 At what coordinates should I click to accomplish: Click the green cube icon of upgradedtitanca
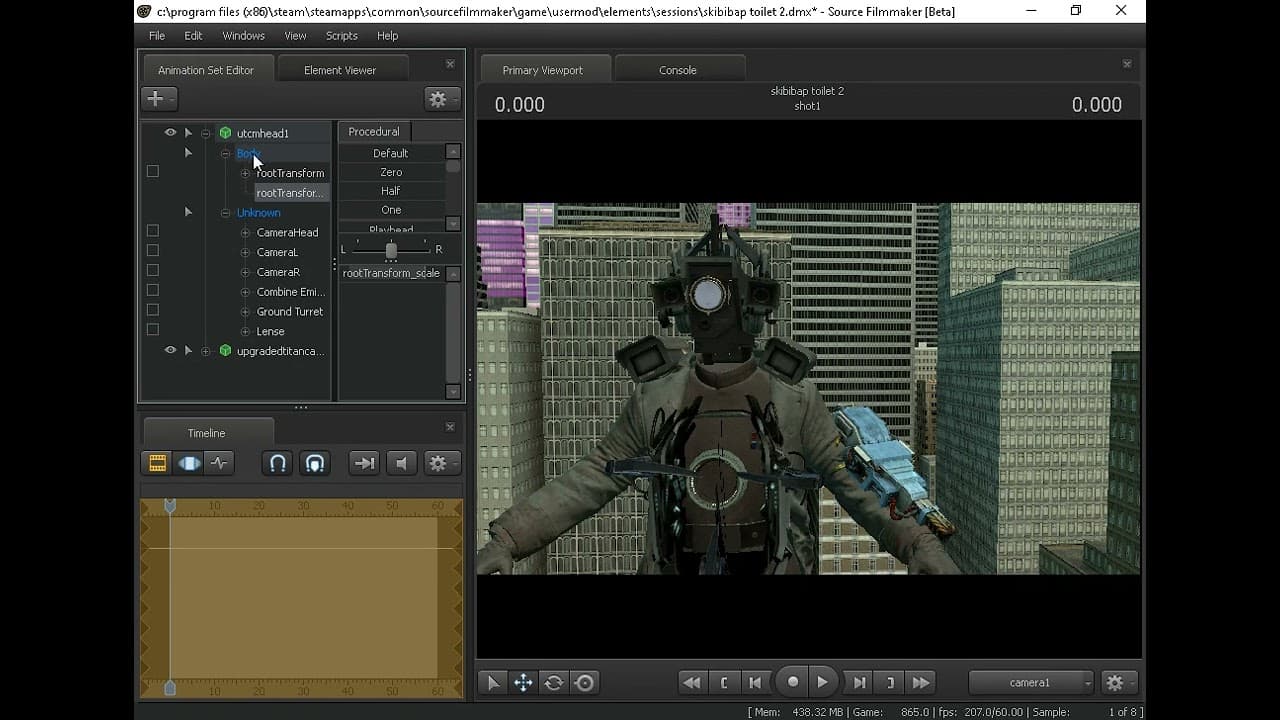pyautogui.click(x=225, y=351)
